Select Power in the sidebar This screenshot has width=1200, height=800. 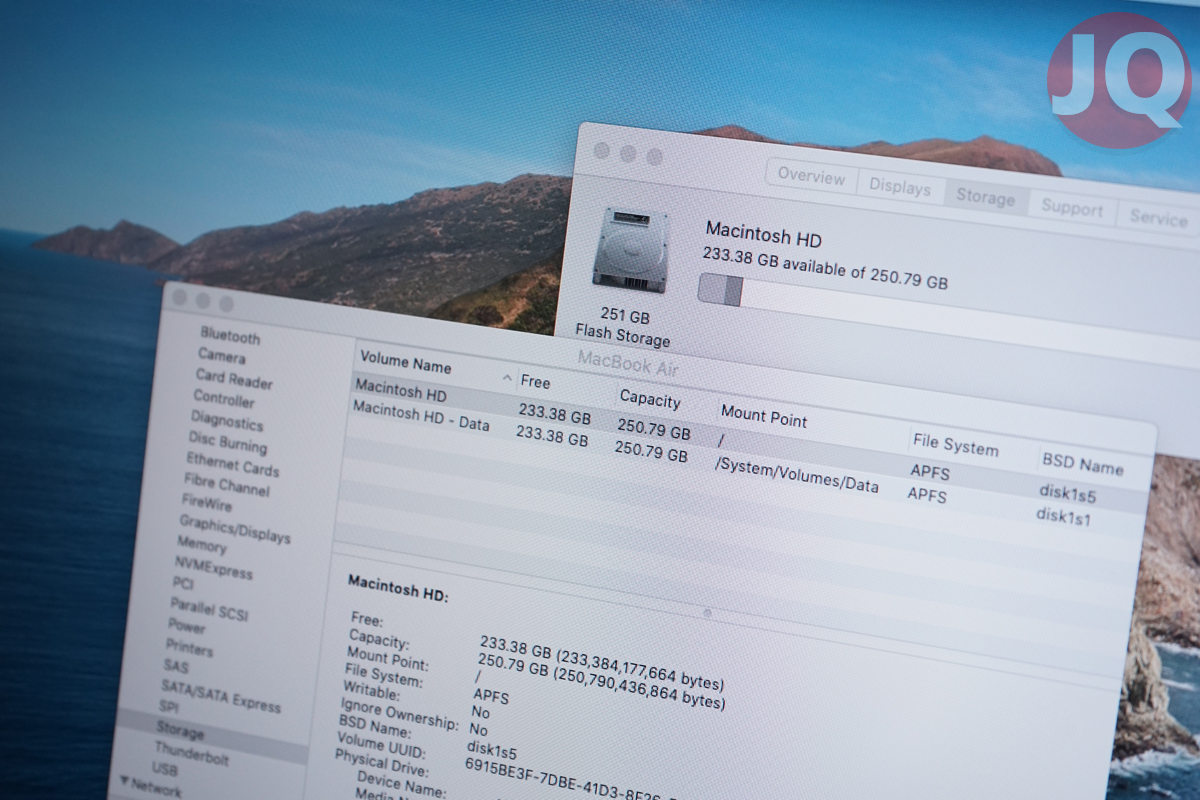point(187,626)
